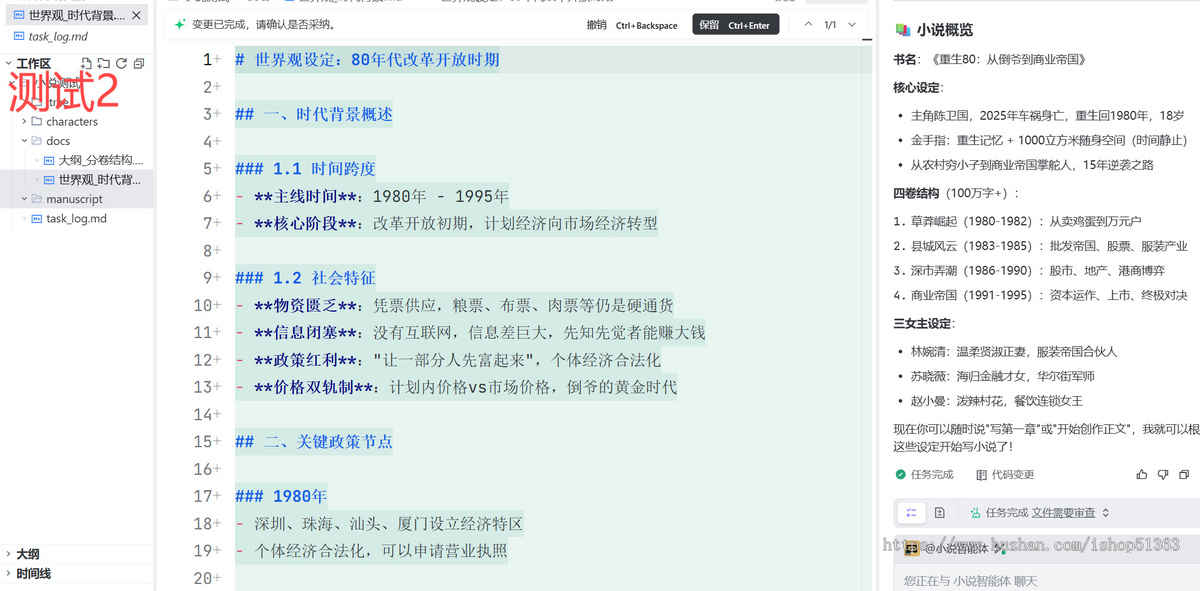1200x591 pixels.
Task: Expand the 大纲 panel
Action: tap(27, 554)
